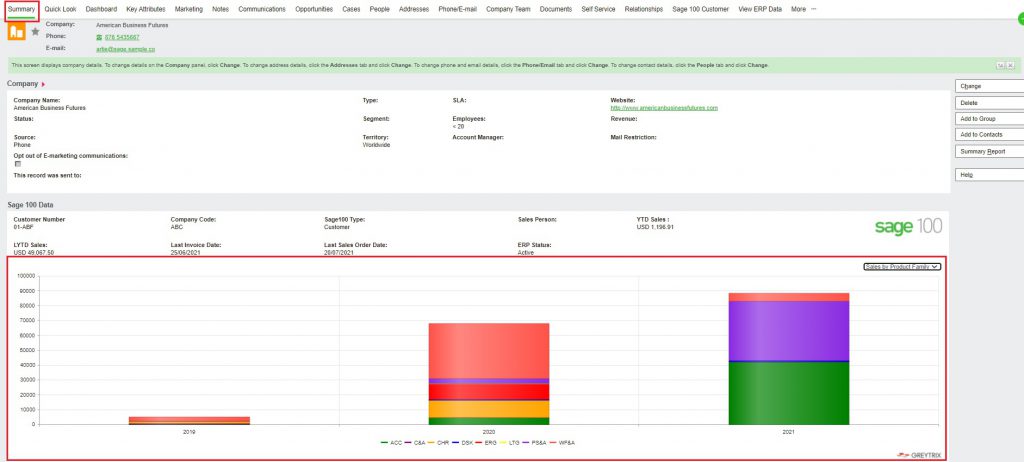Open the Summary Report button

989,152
